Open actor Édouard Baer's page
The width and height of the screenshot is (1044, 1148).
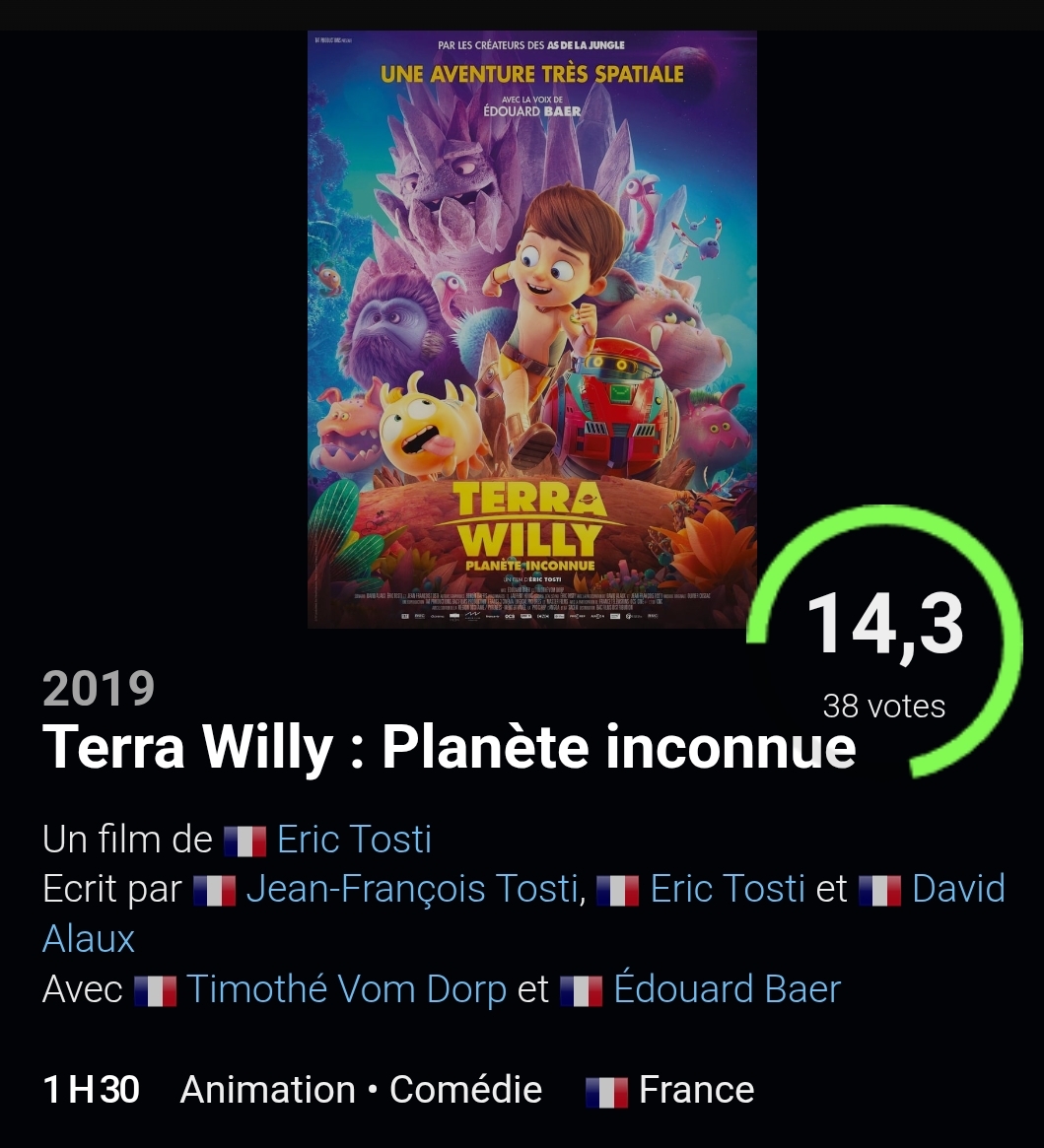point(728,989)
